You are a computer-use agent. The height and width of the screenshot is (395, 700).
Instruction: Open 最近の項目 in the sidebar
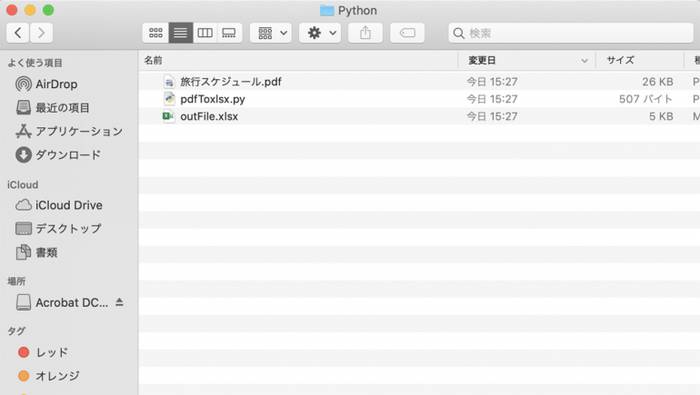click(62, 108)
